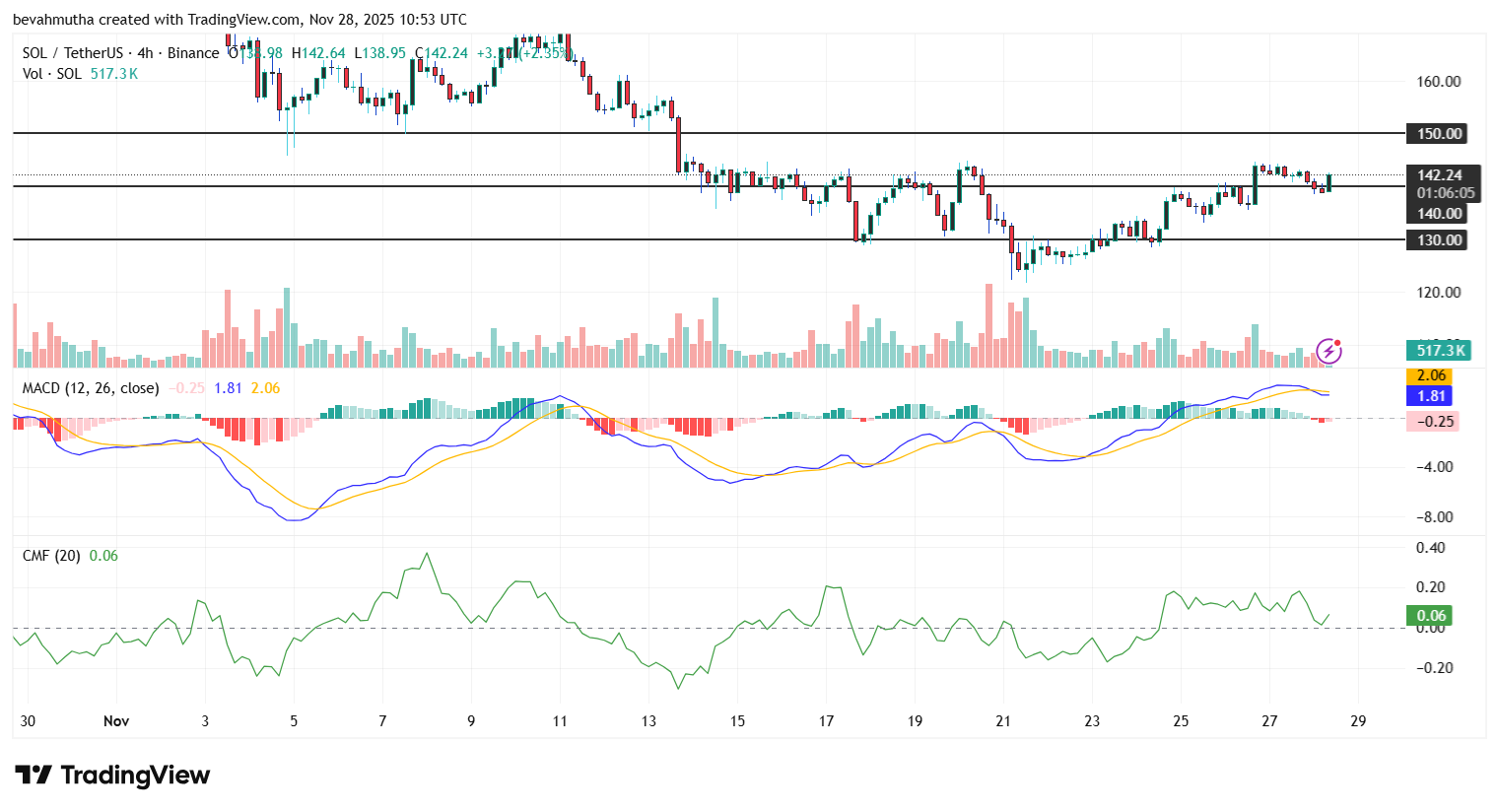The height and width of the screenshot is (812, 1499).
Task: Click the +2.35% change percentage in the legend
Action: pos(546,53)
